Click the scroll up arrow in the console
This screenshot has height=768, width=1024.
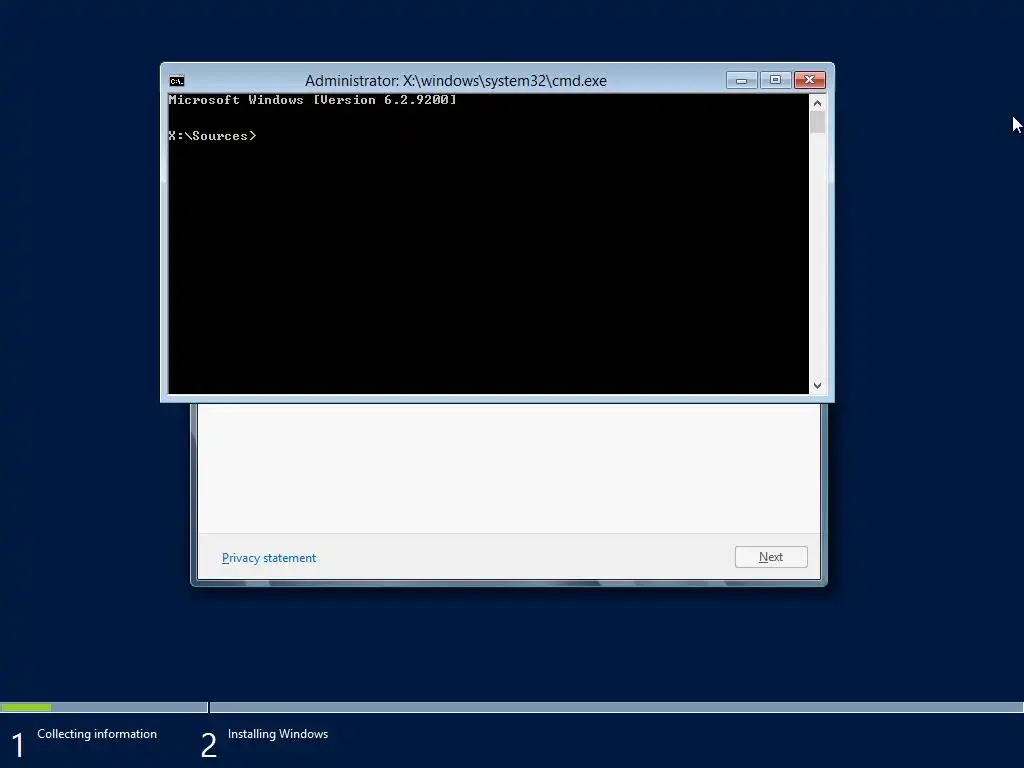(817, 103)
